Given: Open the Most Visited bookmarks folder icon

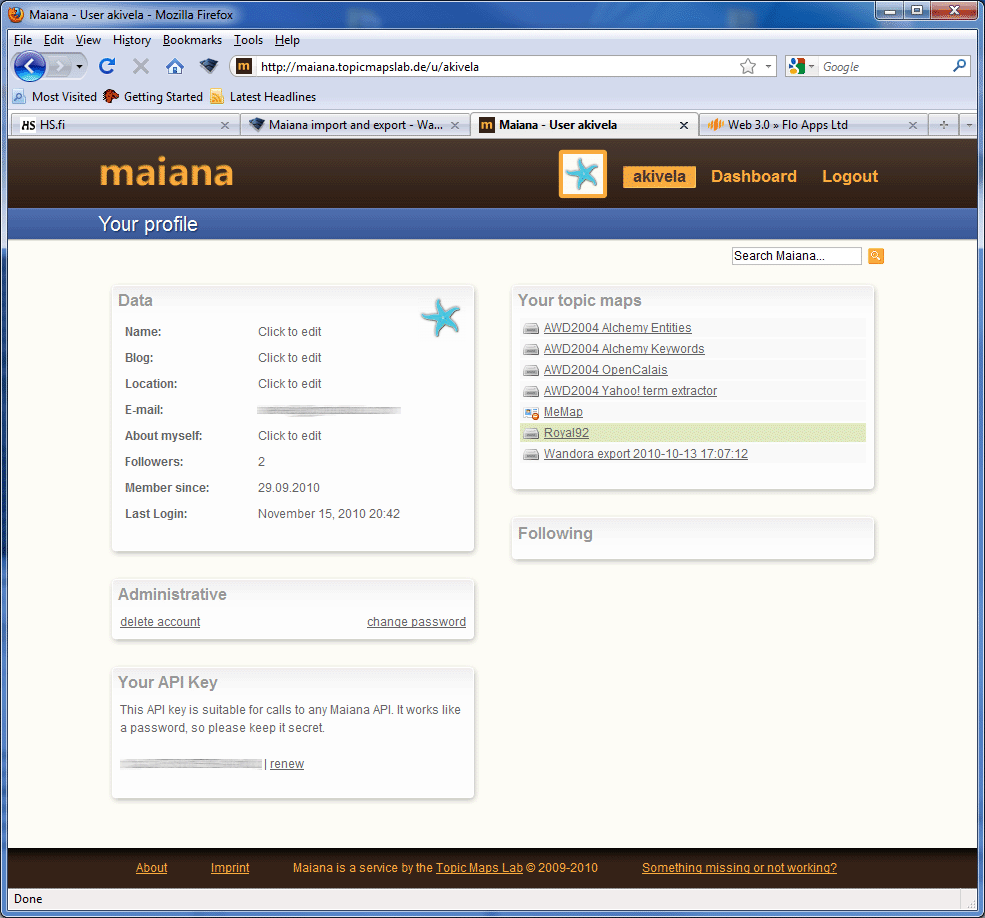Looking at the screenshot, I should coord(18,97).
